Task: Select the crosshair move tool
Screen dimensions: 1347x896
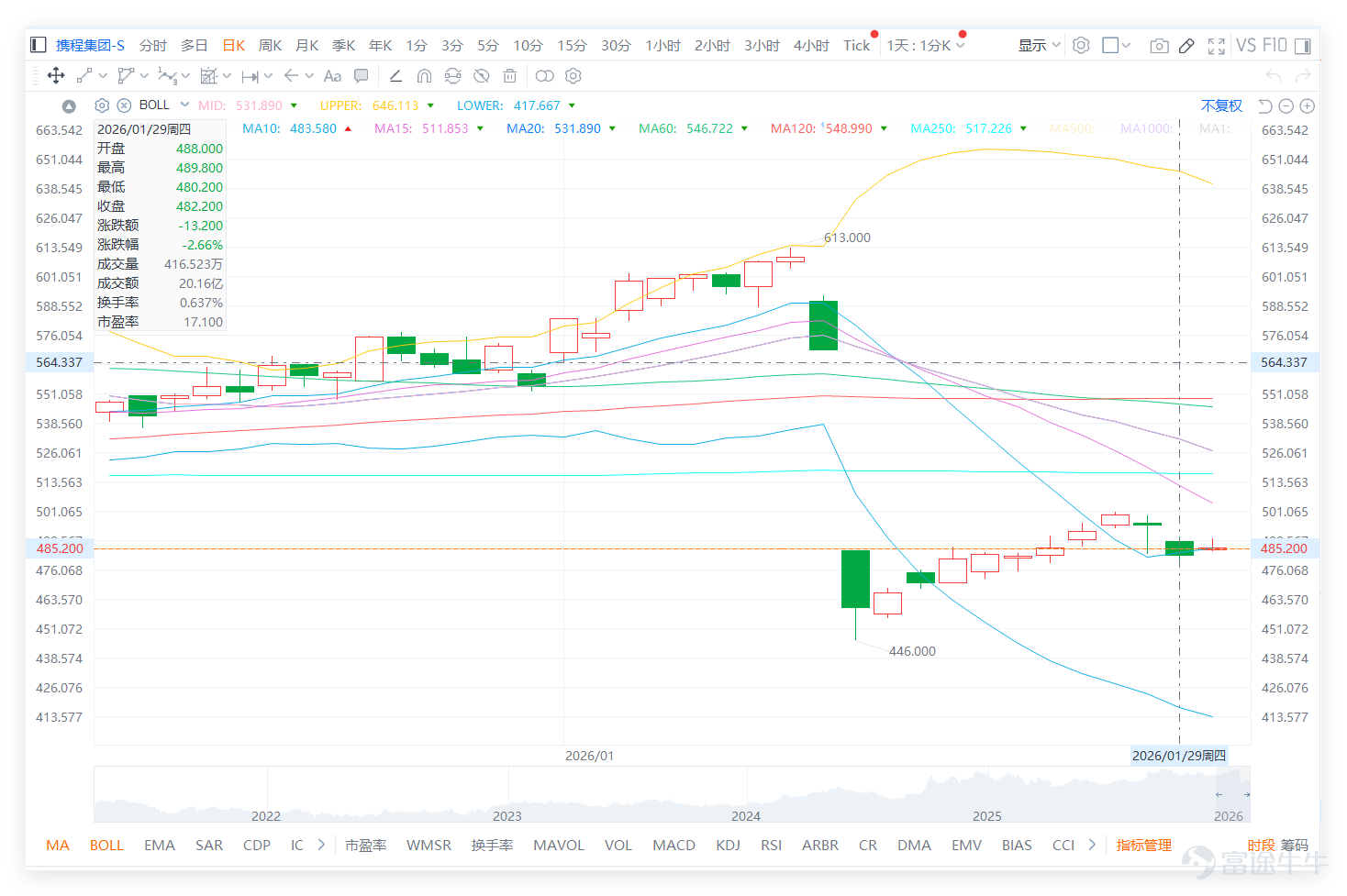Action: pyautogui.click(x=56, y=76)
